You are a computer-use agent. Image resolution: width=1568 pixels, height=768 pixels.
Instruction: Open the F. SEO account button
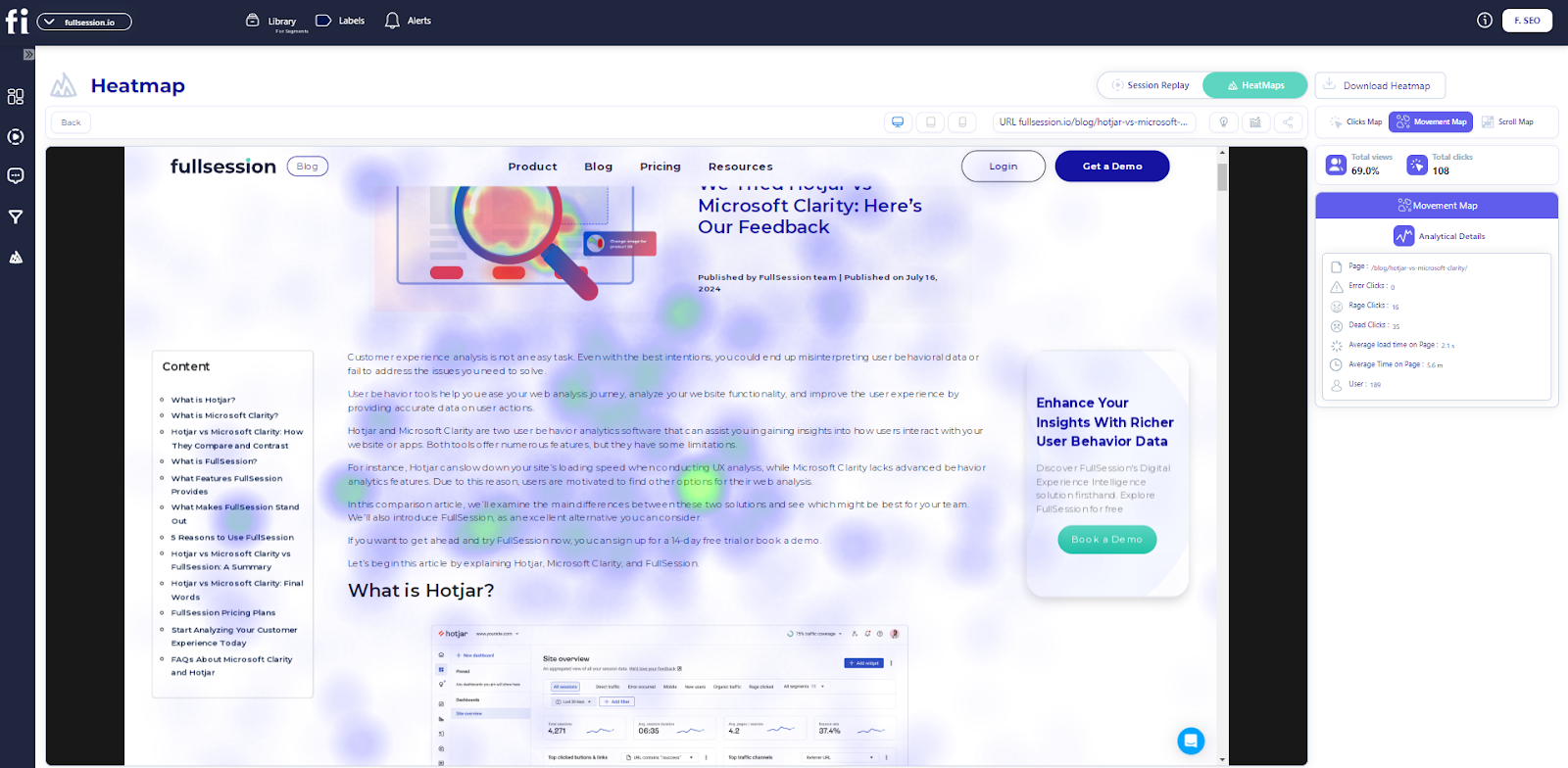tap(1527, 21)
